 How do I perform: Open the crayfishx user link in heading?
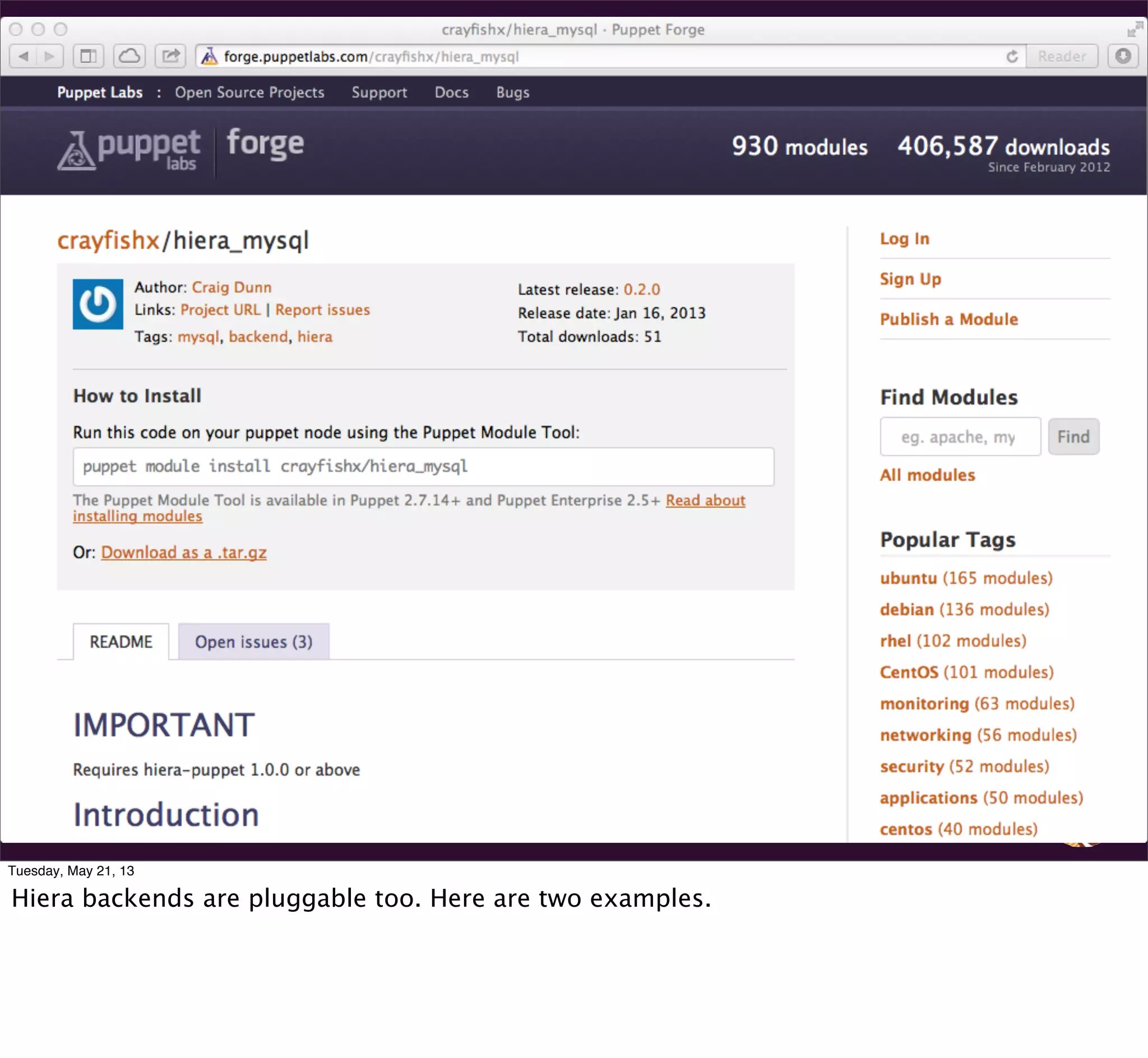tap(108, 240)
